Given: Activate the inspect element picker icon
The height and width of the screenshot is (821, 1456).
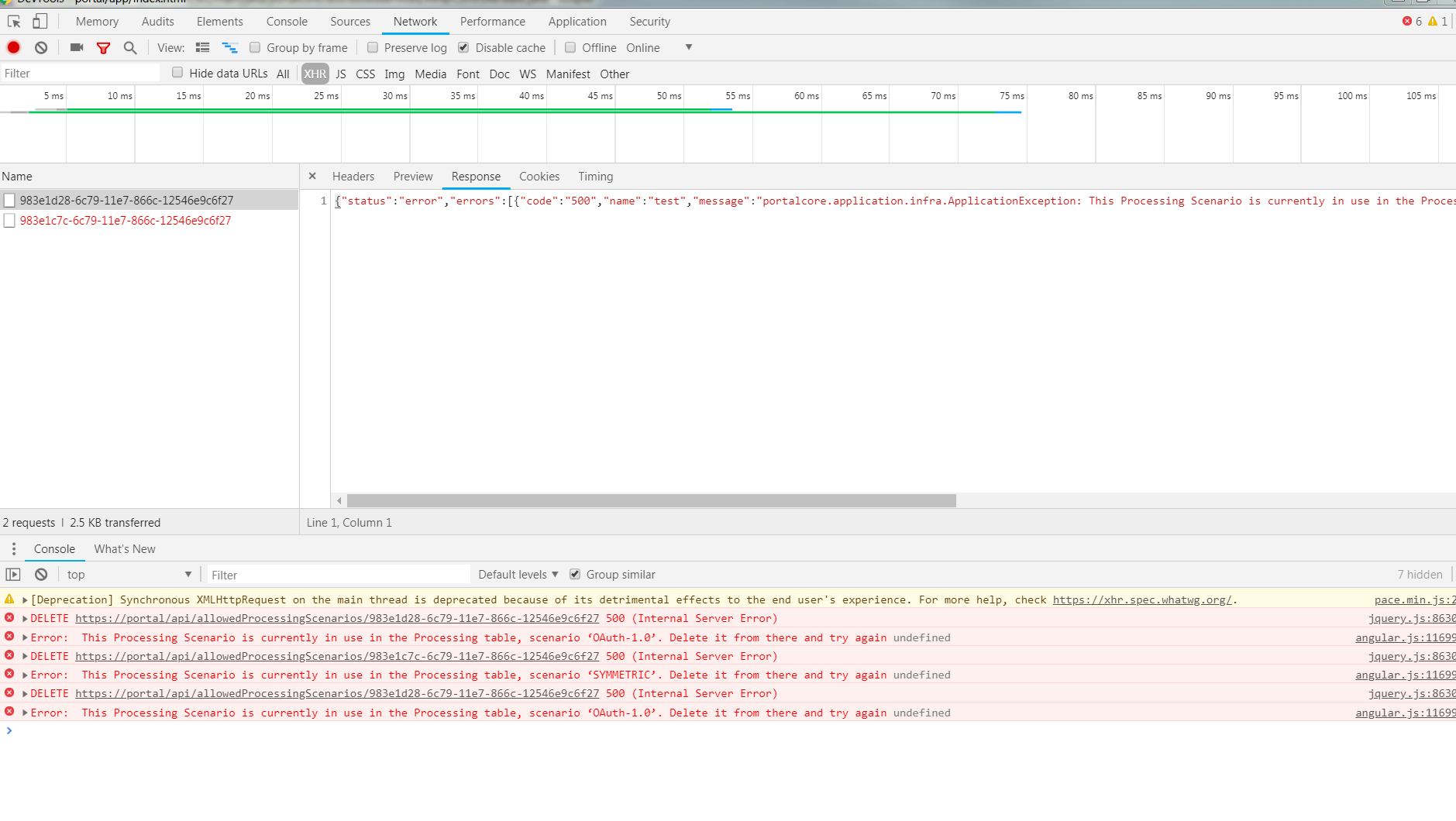Looking at the screenshot, I should (14, 22).
